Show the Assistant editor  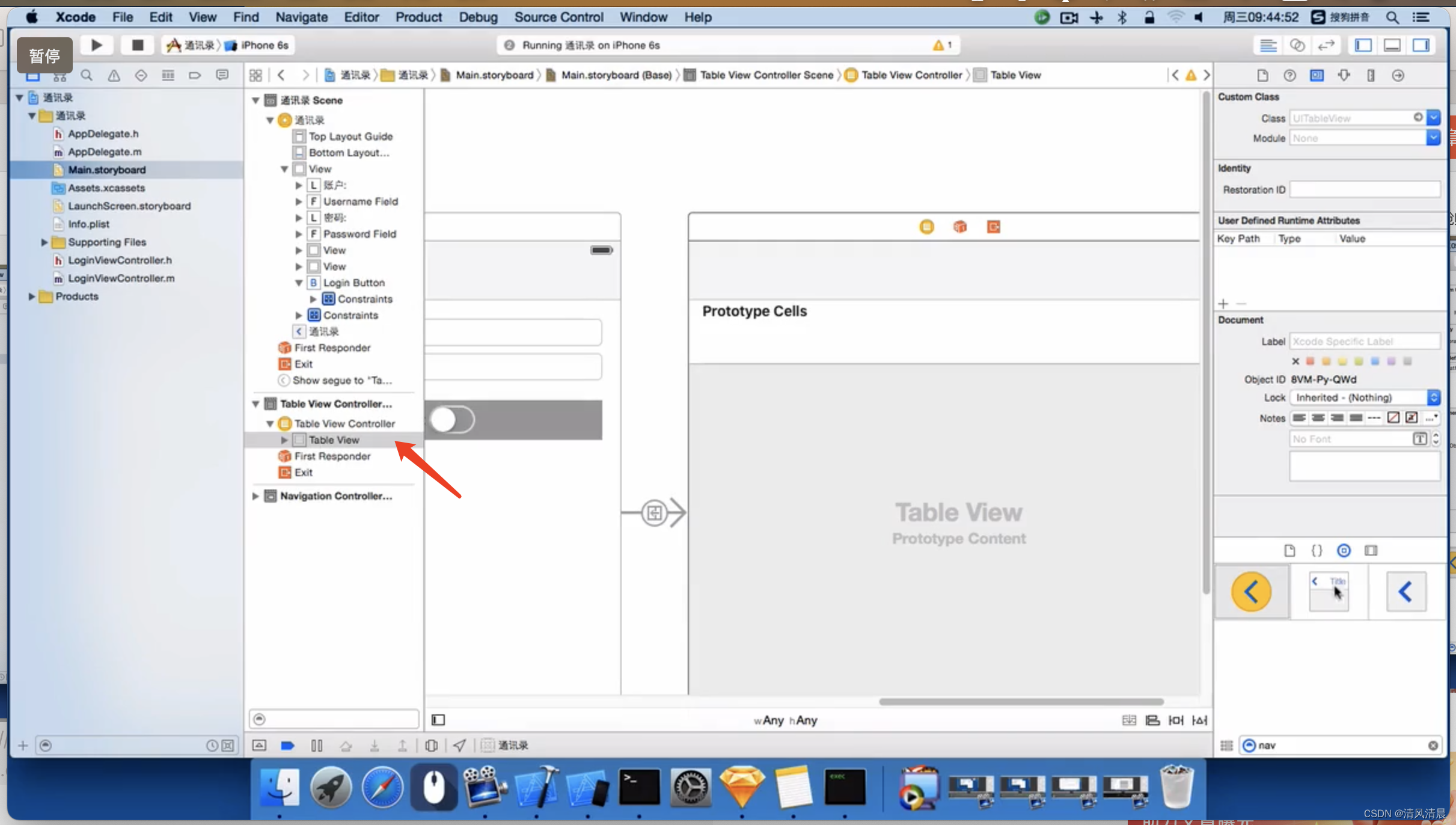click(1297, 45)
